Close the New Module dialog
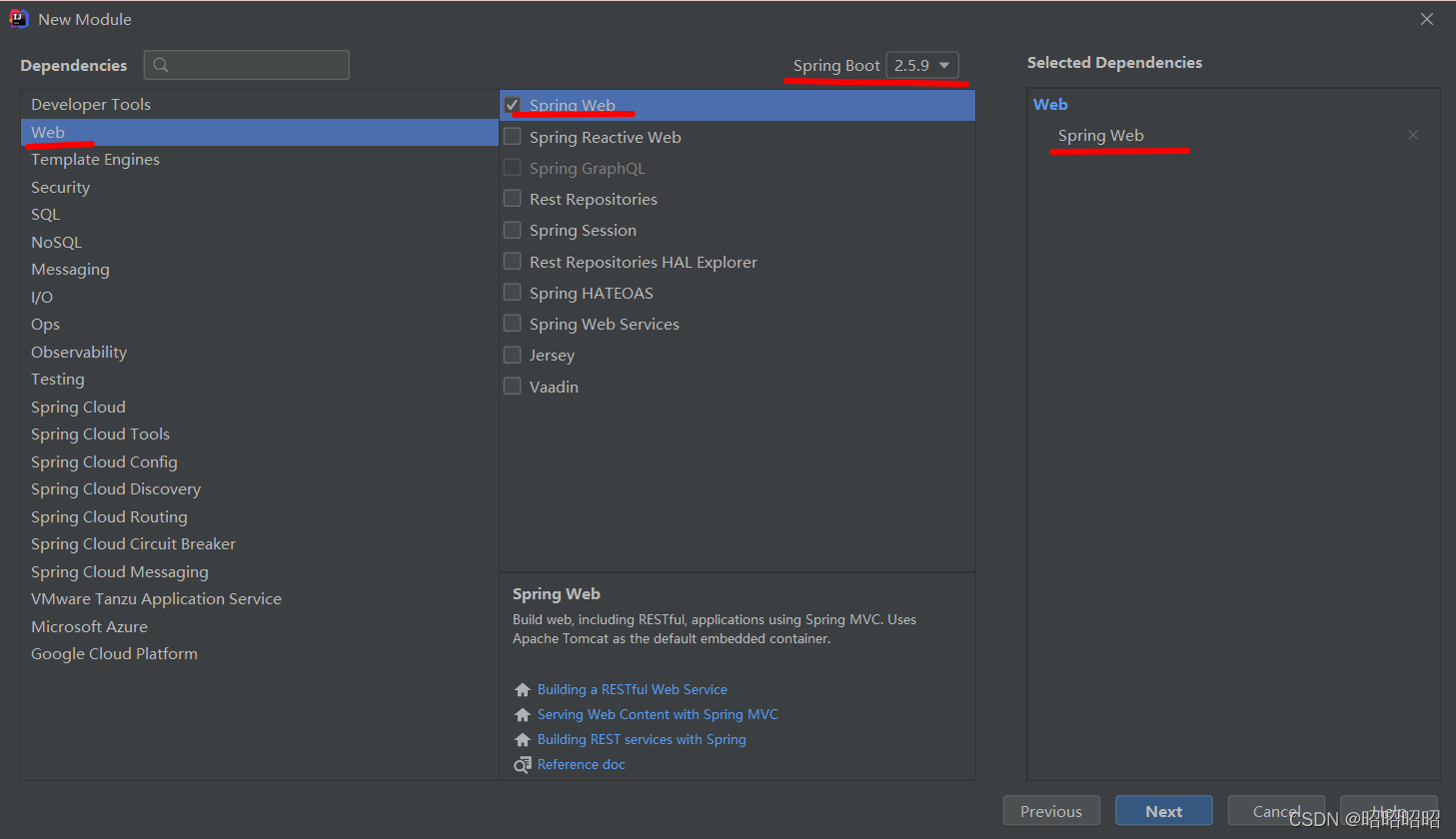 pyautogui.click(x=1427, y=19)
